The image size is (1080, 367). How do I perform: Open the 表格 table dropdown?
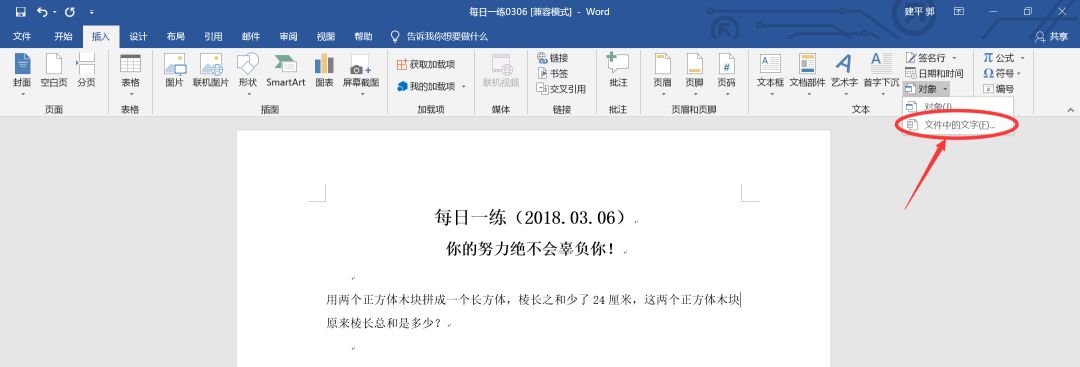pyautogui.click(x=130, y=73)
